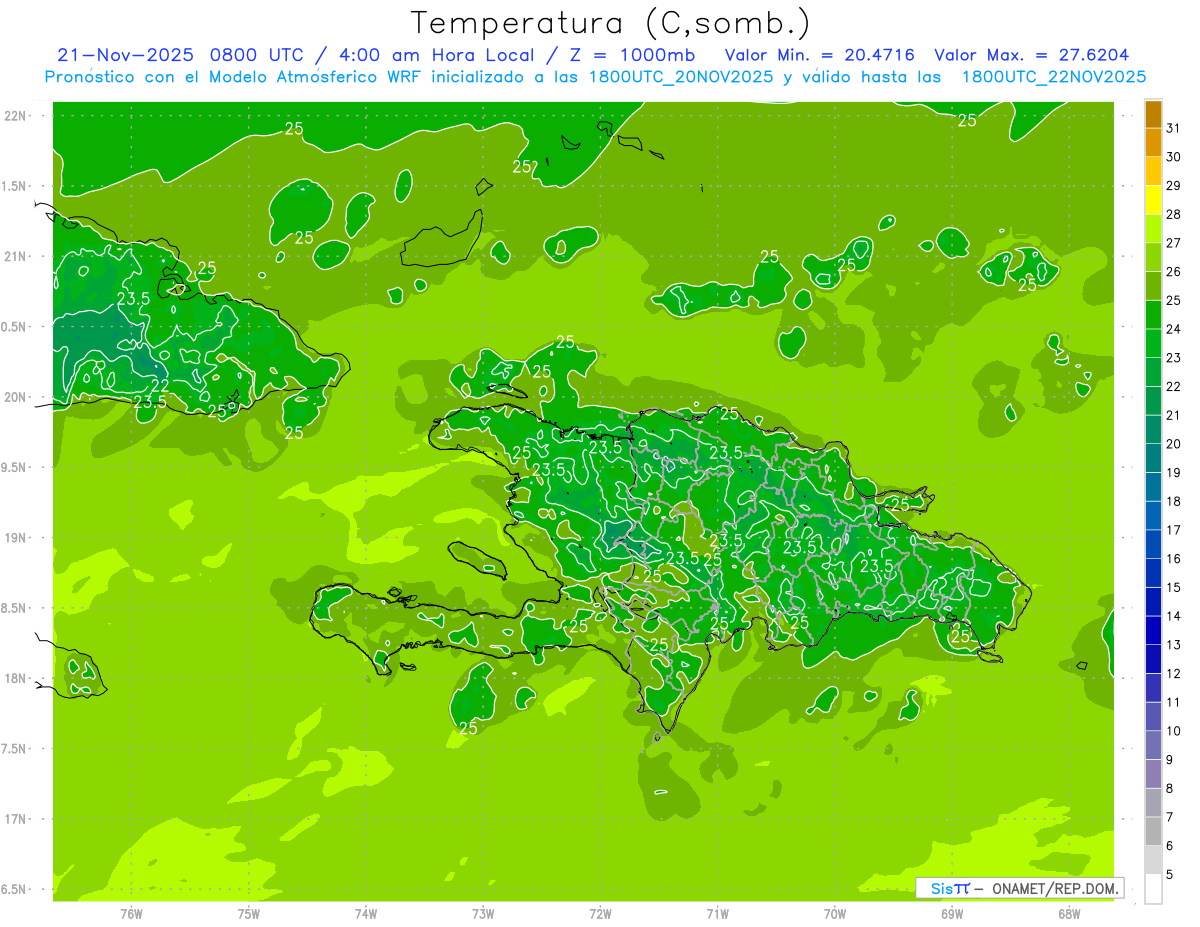Click the '22N' latitude axis label
1200x927 pixels.
[17, 115]
